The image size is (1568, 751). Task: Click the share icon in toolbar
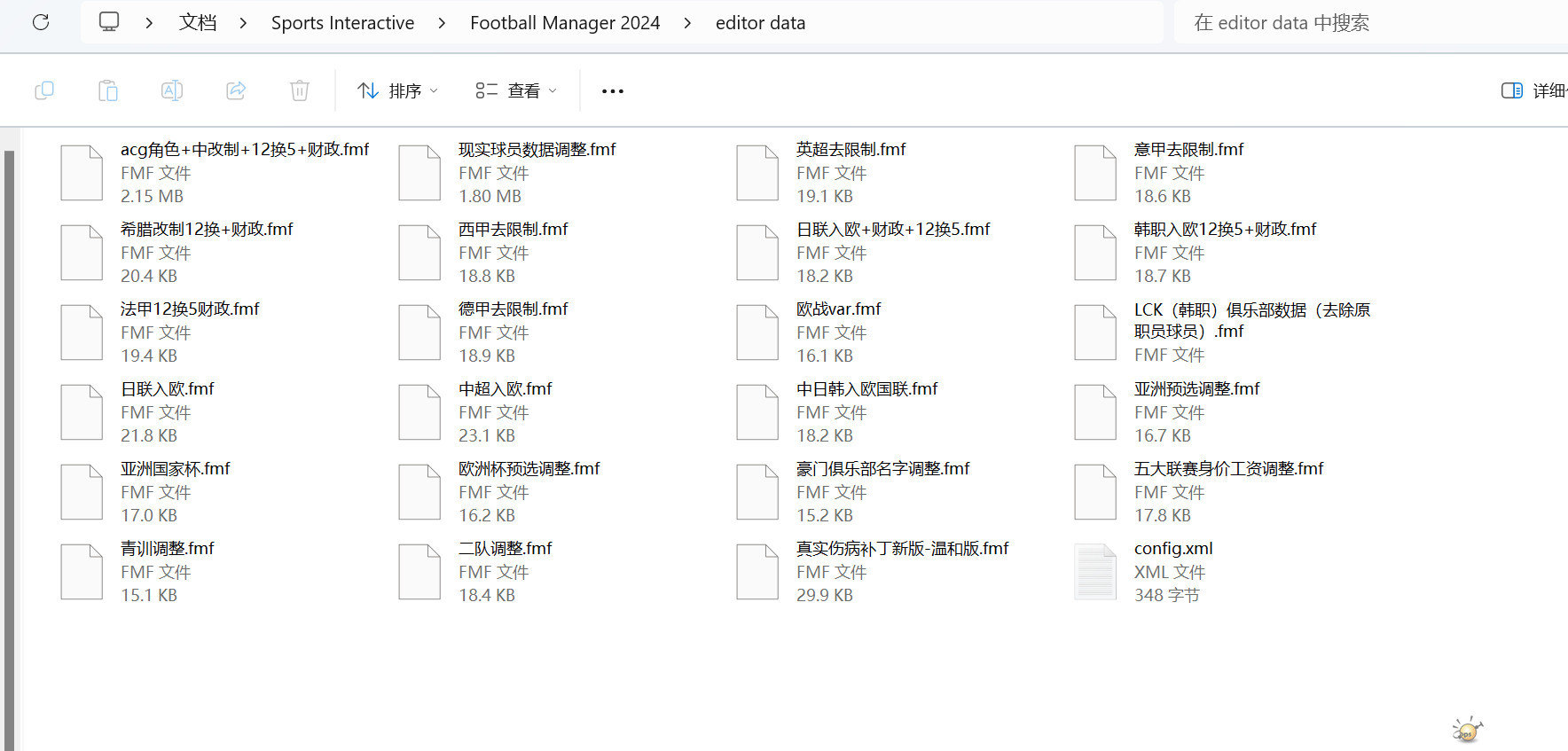click(236, 90)
